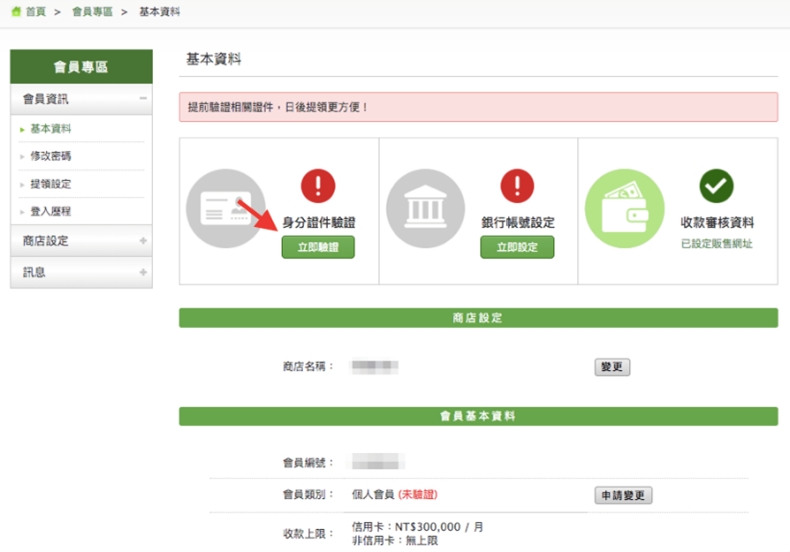The width and height of the screenshot is (790, 552).
Task: Open 提領設定 in the sidebar
Action: coord(51,184)
